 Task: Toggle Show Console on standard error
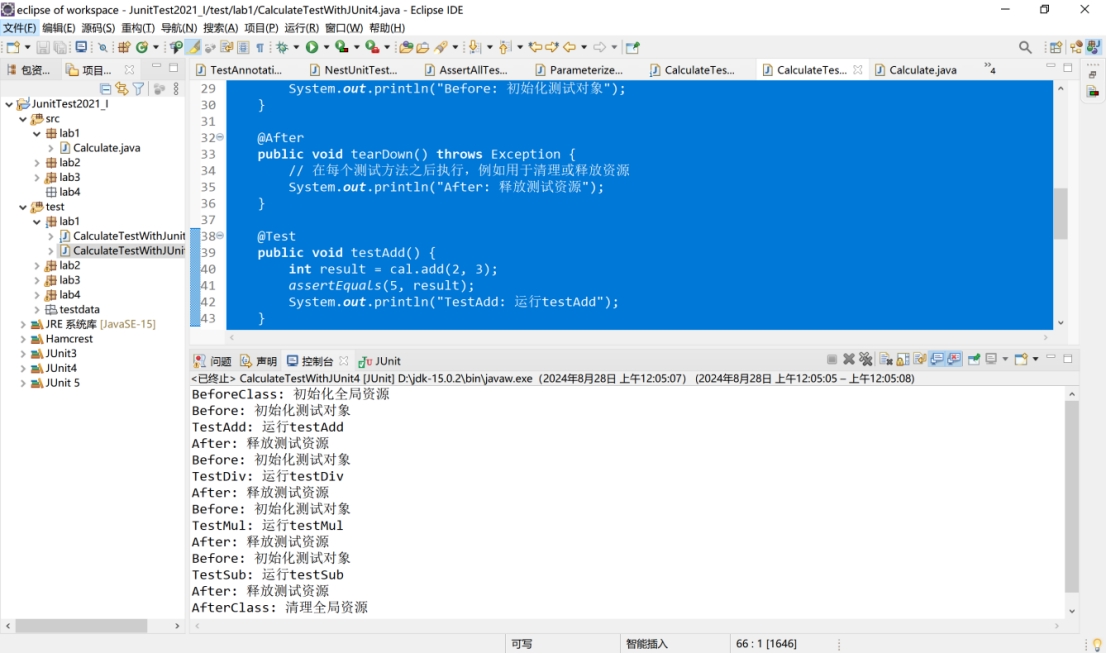954,360
